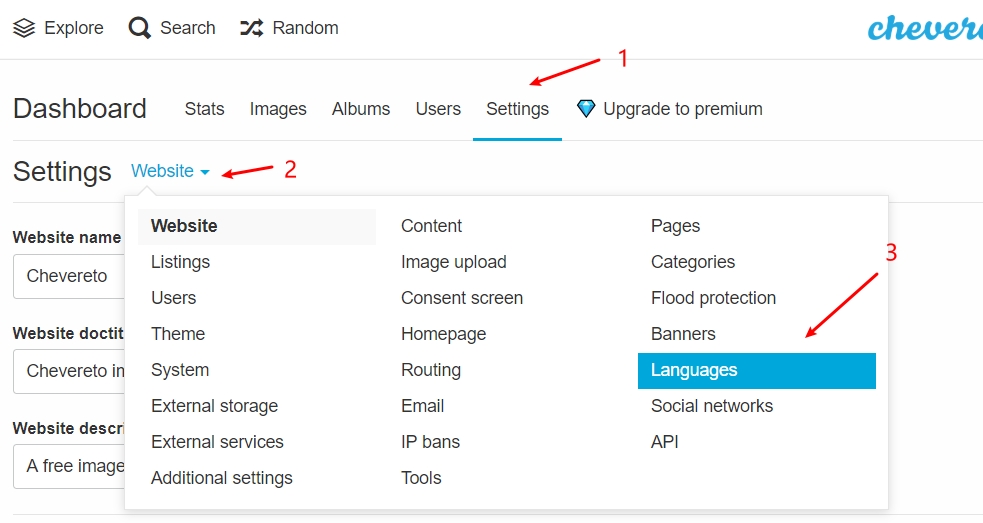Image resolution: width=983 pixels, height=523 pixels.
Task: Select Languages in the settings menu
Action: pyautogui.click(x=757, y=371)
